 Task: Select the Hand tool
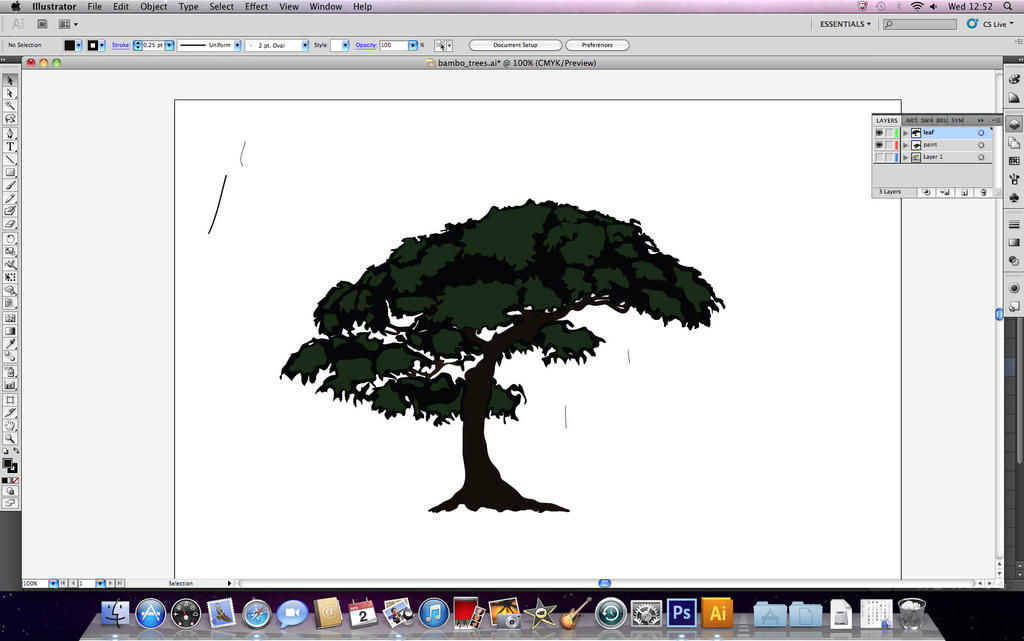(x=10, y=426)
